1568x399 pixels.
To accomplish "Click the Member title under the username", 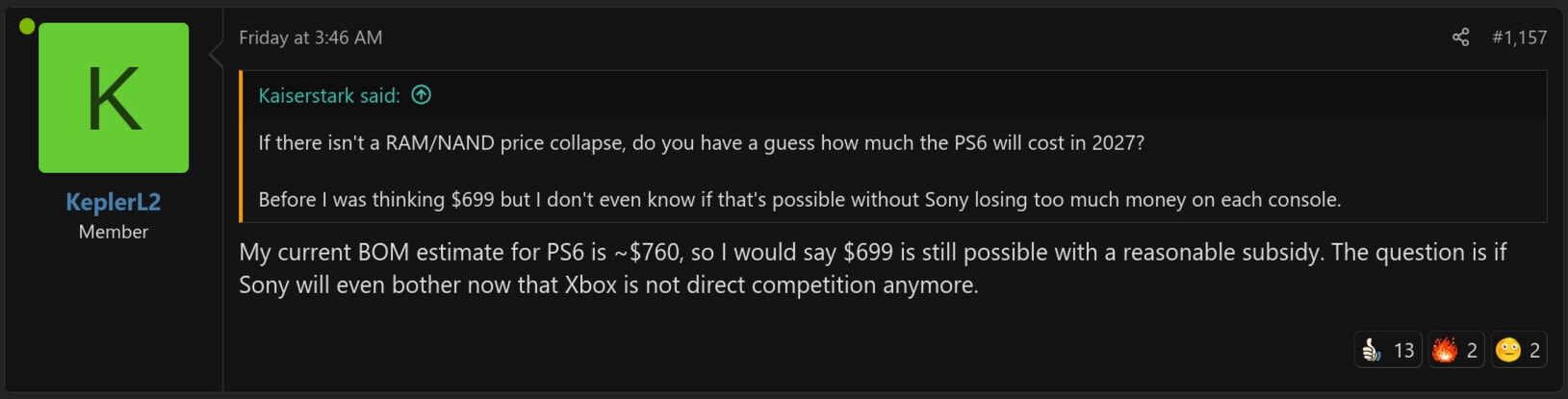I will point(114,232).
